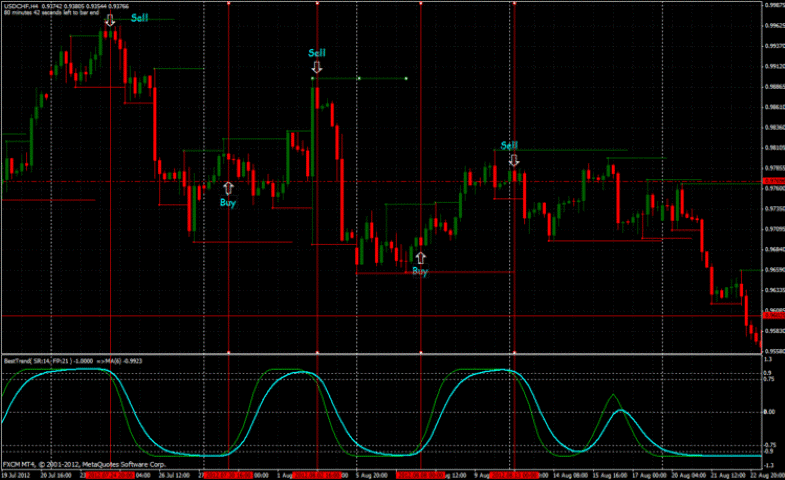Click the Sell arrow near 9 Aug candles
Viewport: 785px width, 480px height.
[514, 160]
